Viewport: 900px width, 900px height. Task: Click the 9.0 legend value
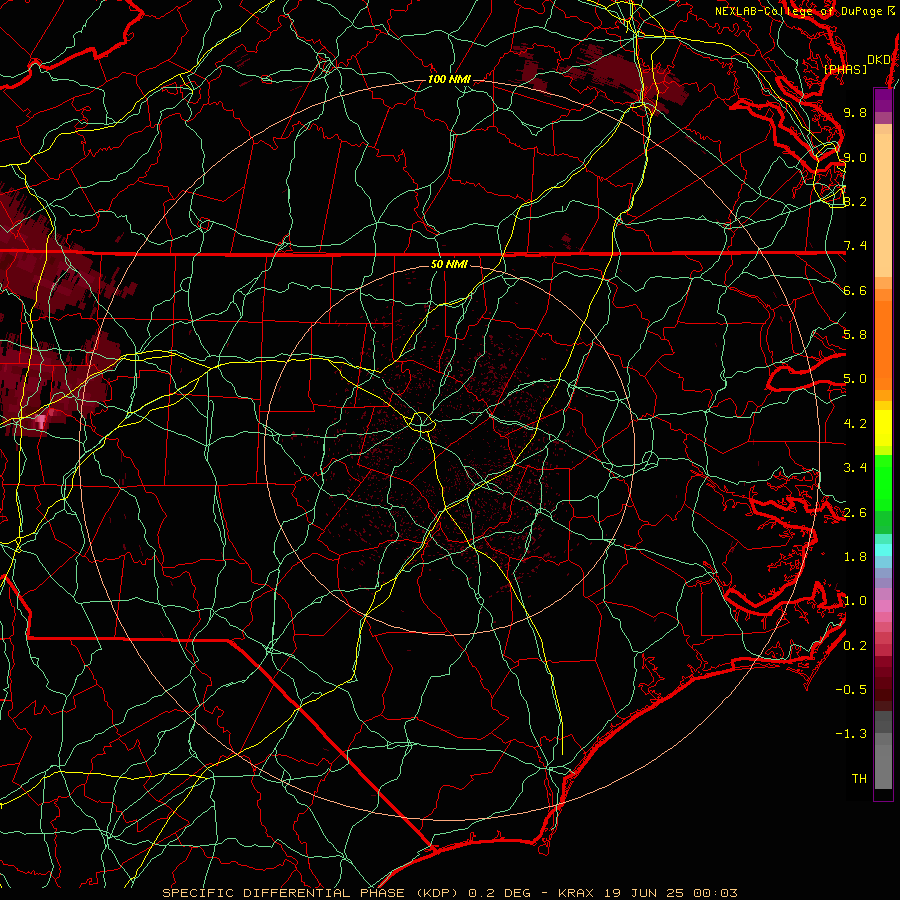855,157
